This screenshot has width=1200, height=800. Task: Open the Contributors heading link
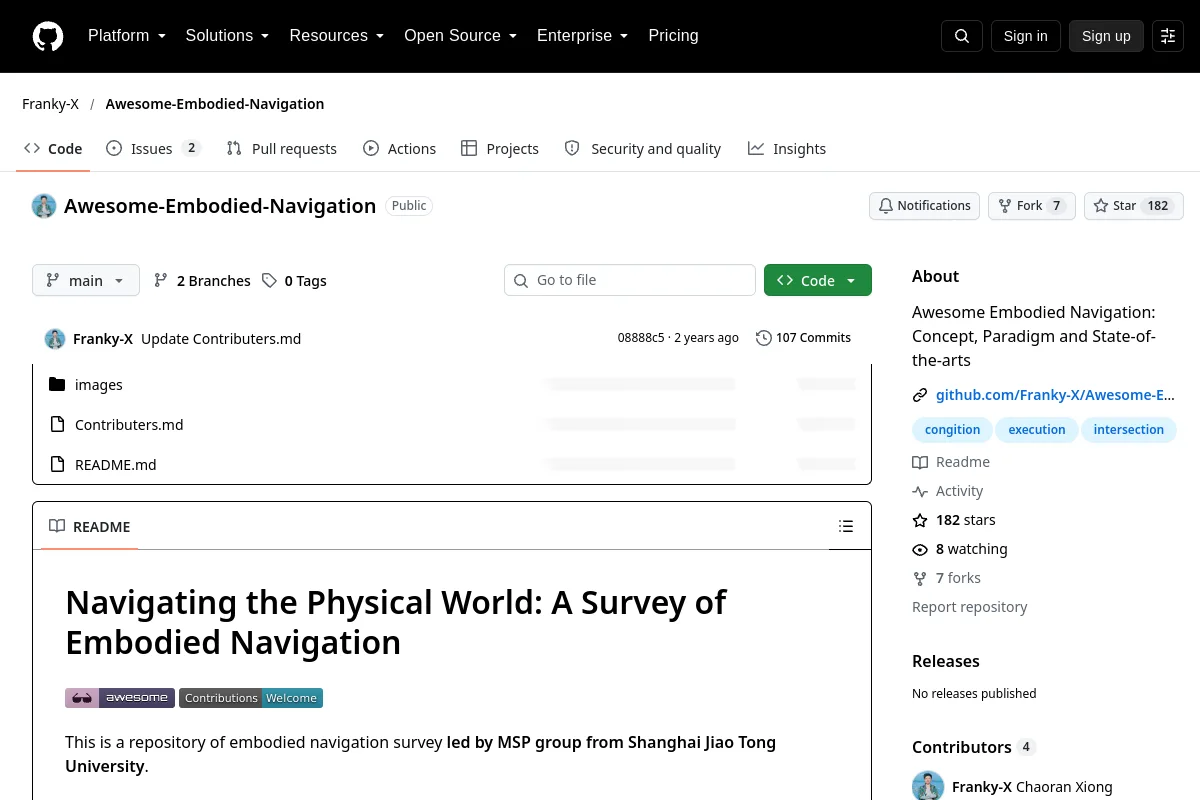974,747
